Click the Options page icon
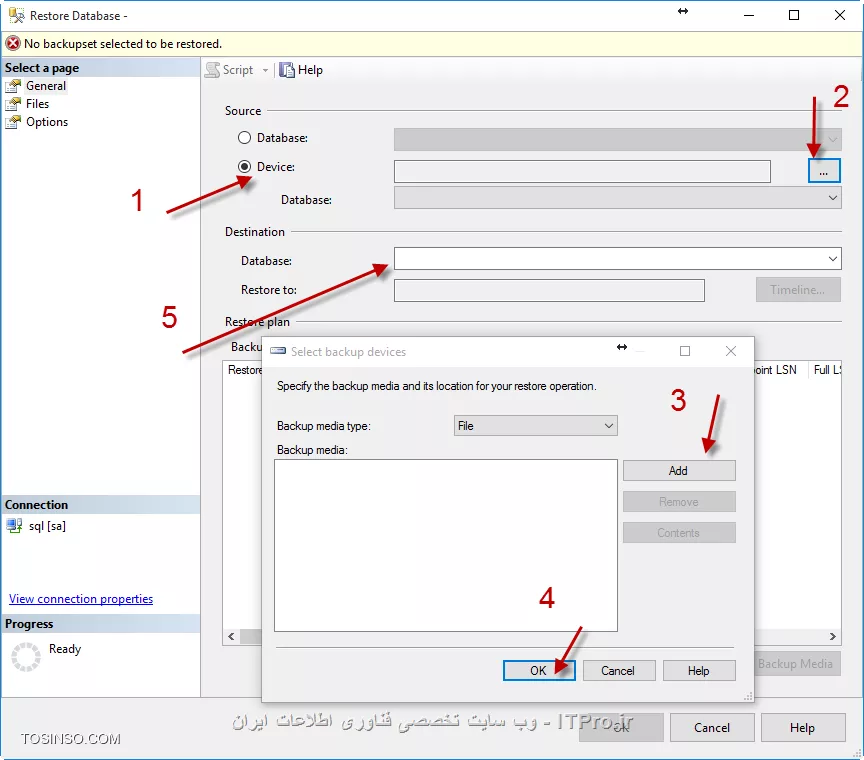The height and width of the screenshot is (760, 864). click(x=13, y=122)
